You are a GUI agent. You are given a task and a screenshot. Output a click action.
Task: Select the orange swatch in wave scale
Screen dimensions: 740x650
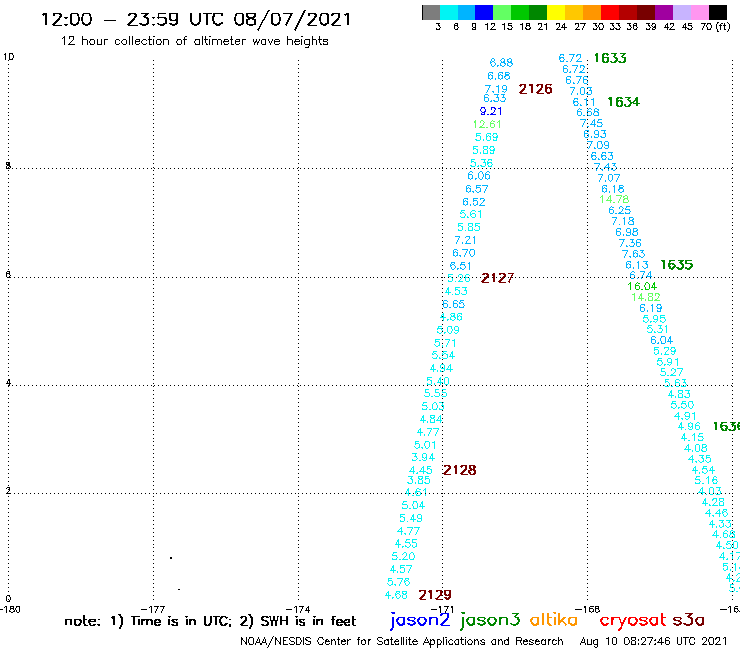[x=592, y=12]
